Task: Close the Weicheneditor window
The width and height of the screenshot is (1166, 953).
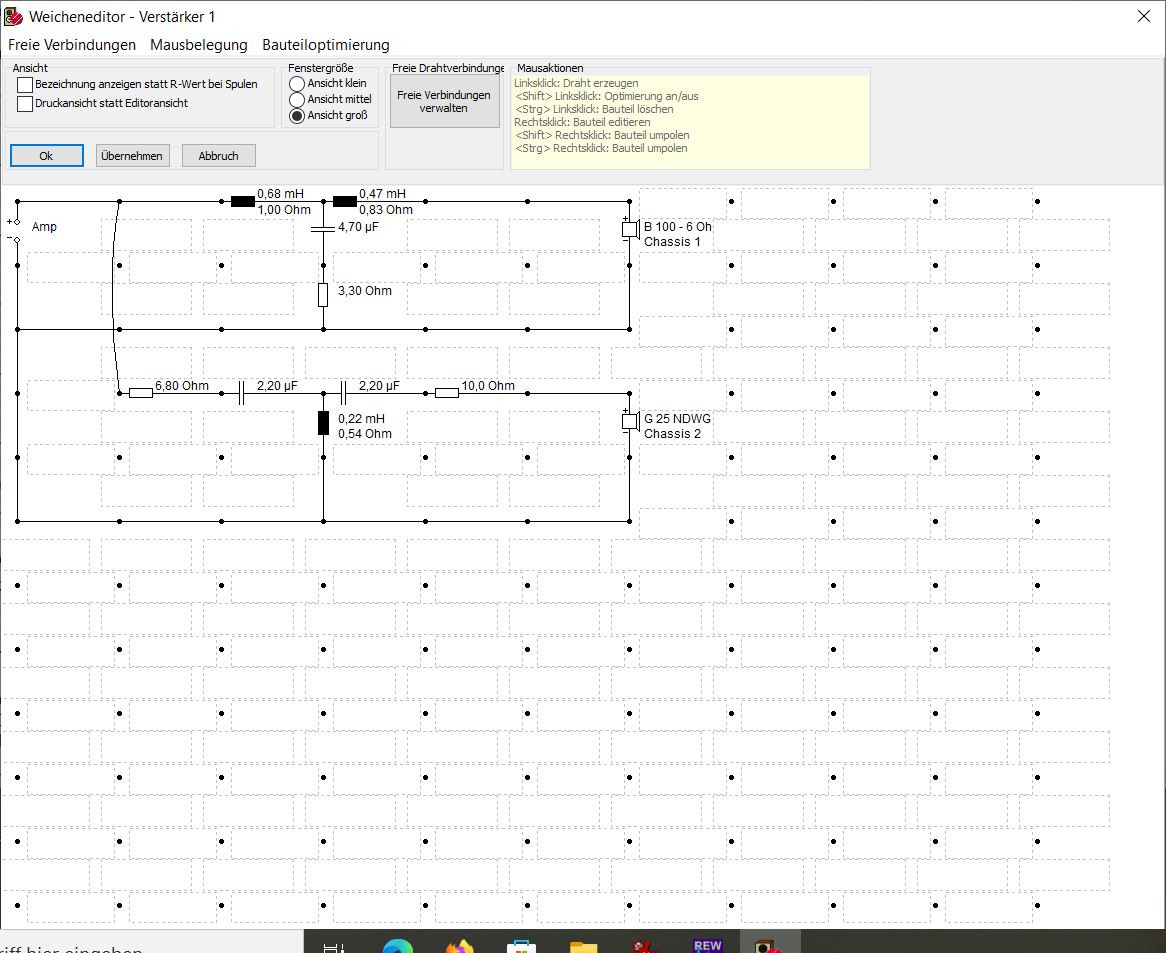Action: click(1144, 16)
